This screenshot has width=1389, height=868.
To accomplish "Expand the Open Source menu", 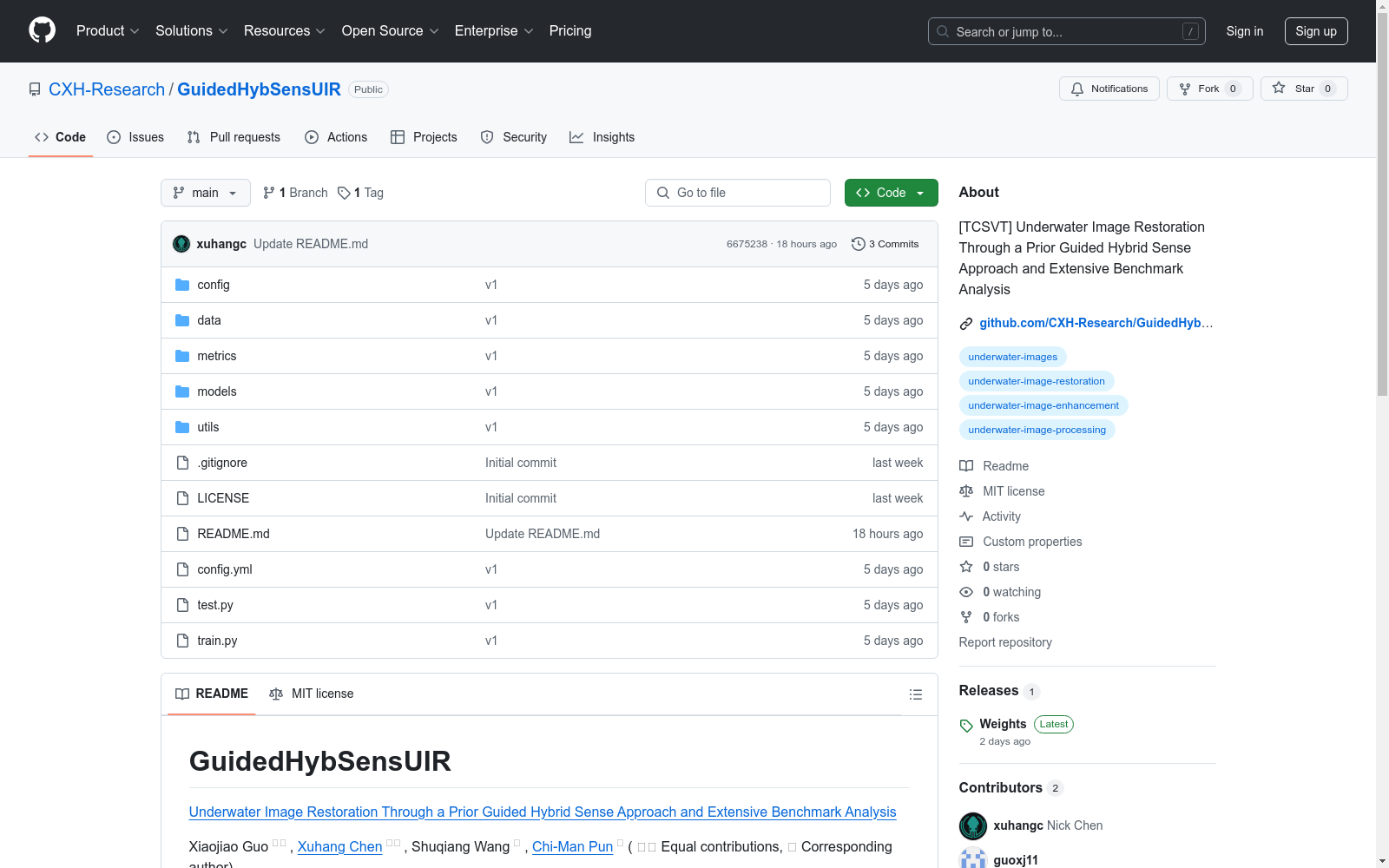I will (x=391, y=30).
